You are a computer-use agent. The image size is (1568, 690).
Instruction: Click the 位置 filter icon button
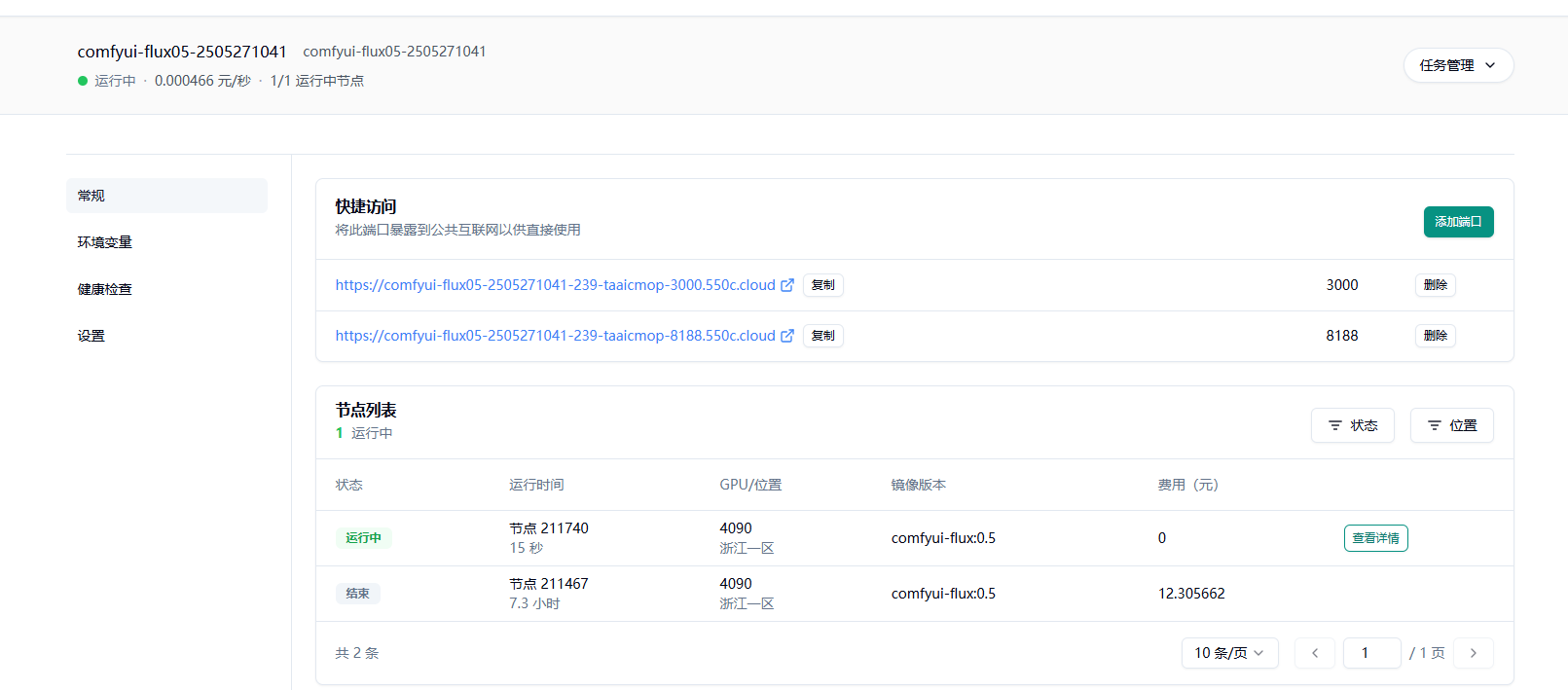click(x=1451, y=425)
